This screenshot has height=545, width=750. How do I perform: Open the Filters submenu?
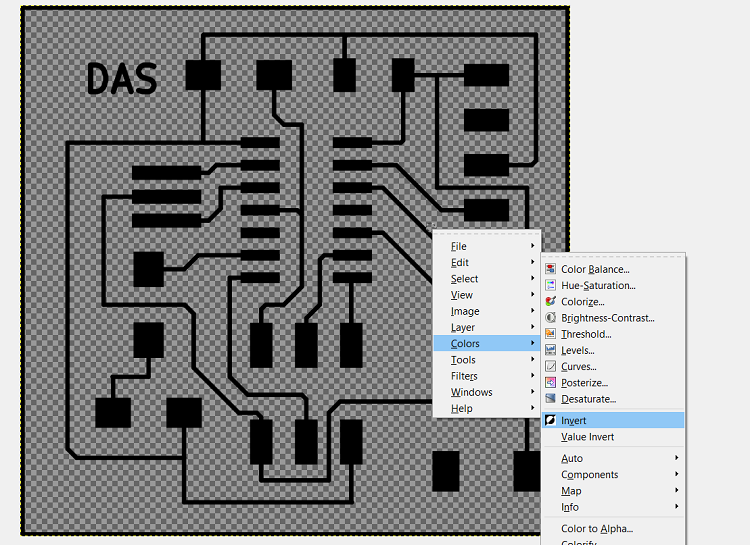tap(486, 376)
